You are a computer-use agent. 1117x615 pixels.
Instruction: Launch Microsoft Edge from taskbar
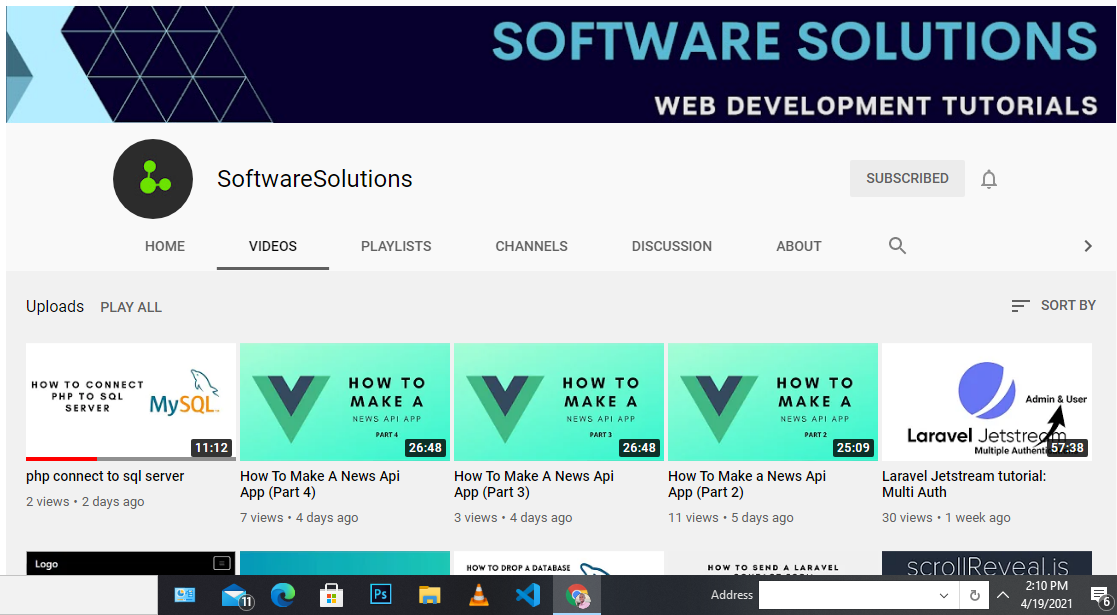coord(283,595)
